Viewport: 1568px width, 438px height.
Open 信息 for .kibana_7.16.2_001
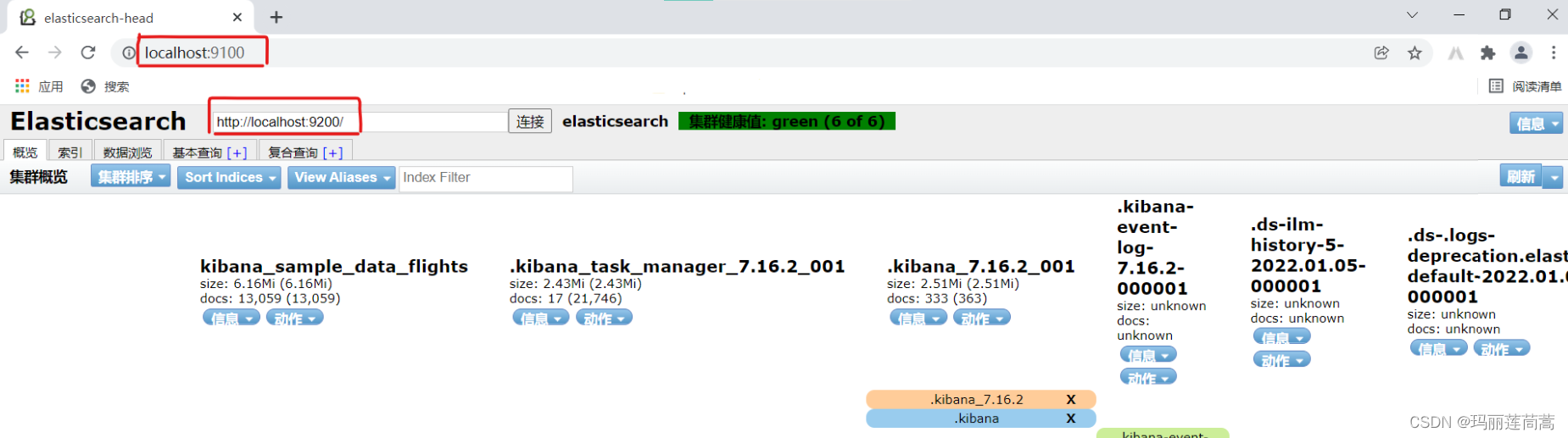pos(918,318)
